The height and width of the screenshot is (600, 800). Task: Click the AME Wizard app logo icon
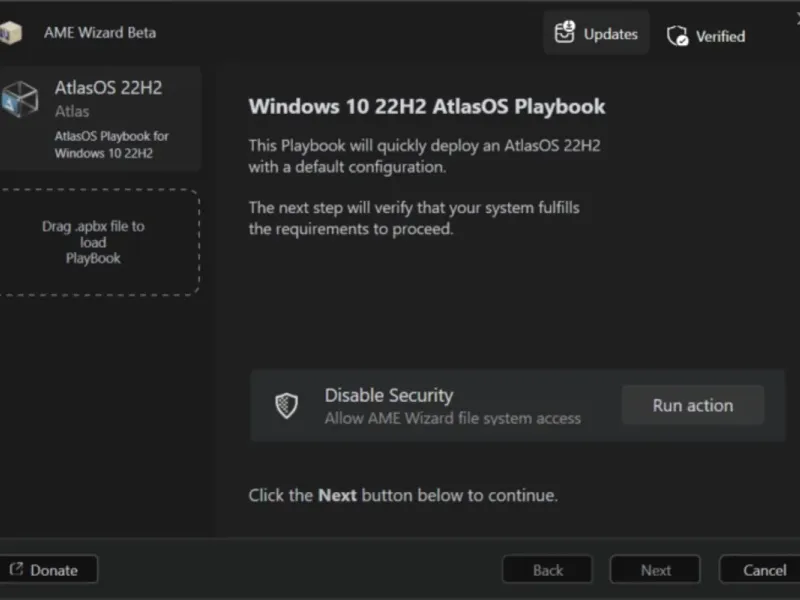click(x=10, y=32)
